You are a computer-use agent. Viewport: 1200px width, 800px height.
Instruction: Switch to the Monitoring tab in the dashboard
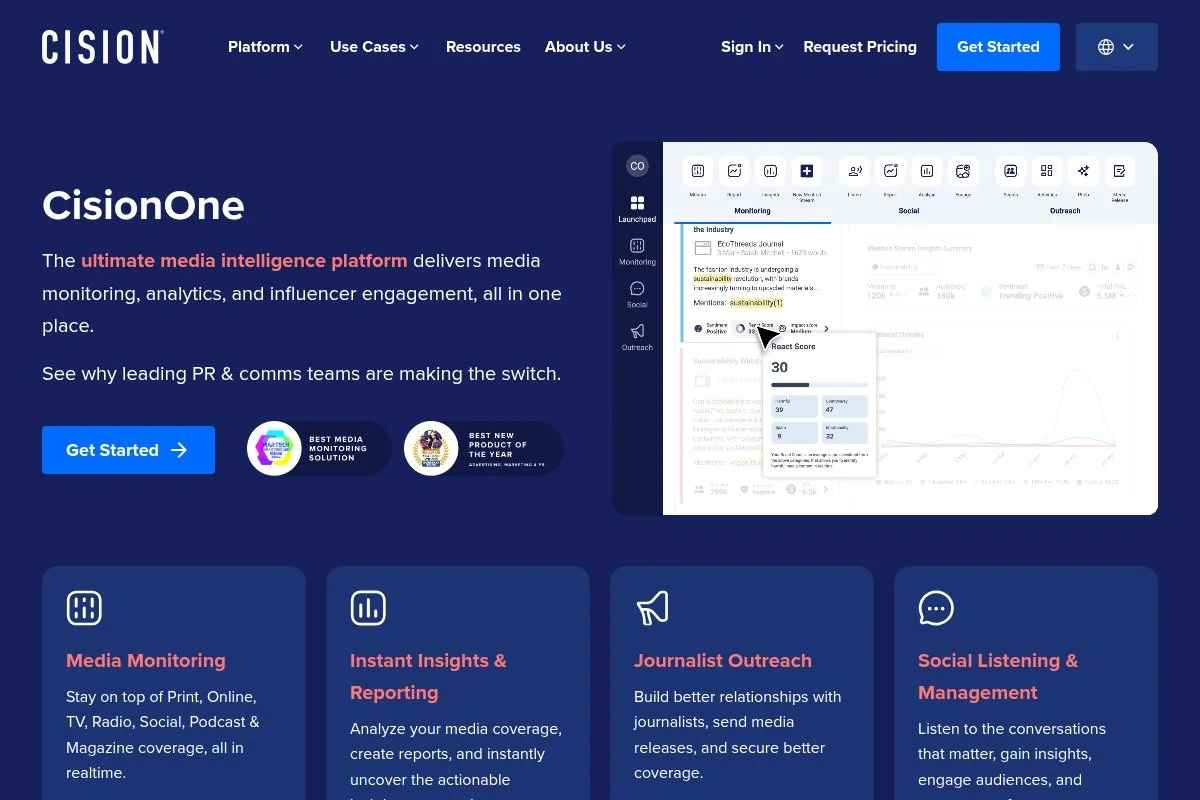[x=752, y=211]
